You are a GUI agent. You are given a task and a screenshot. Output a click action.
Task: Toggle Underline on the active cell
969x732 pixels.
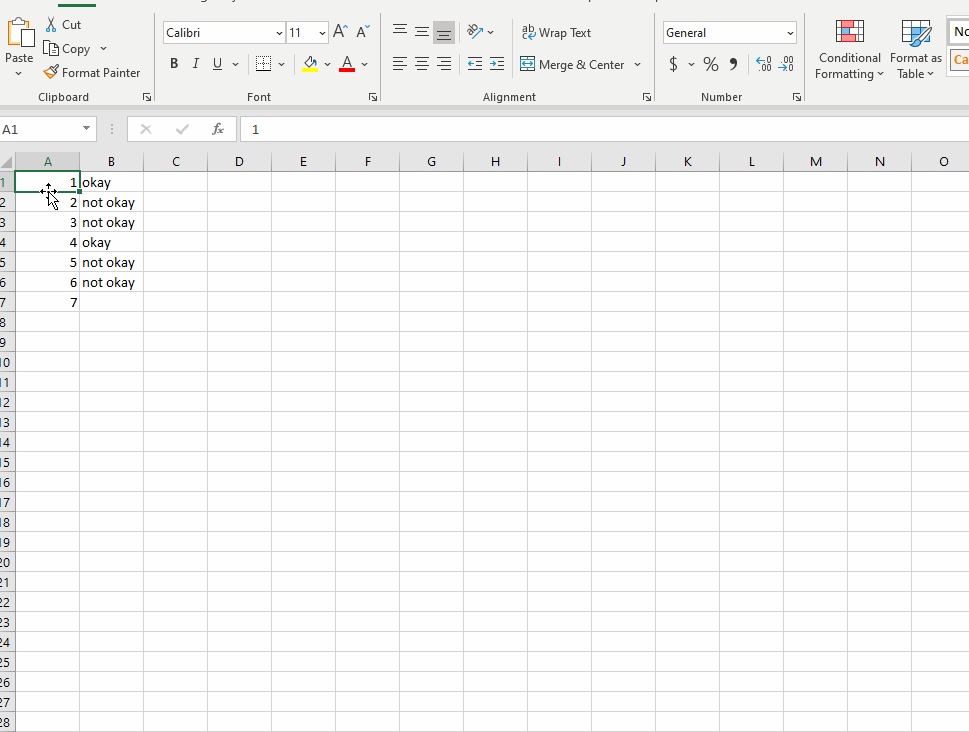tap(216, 63)
